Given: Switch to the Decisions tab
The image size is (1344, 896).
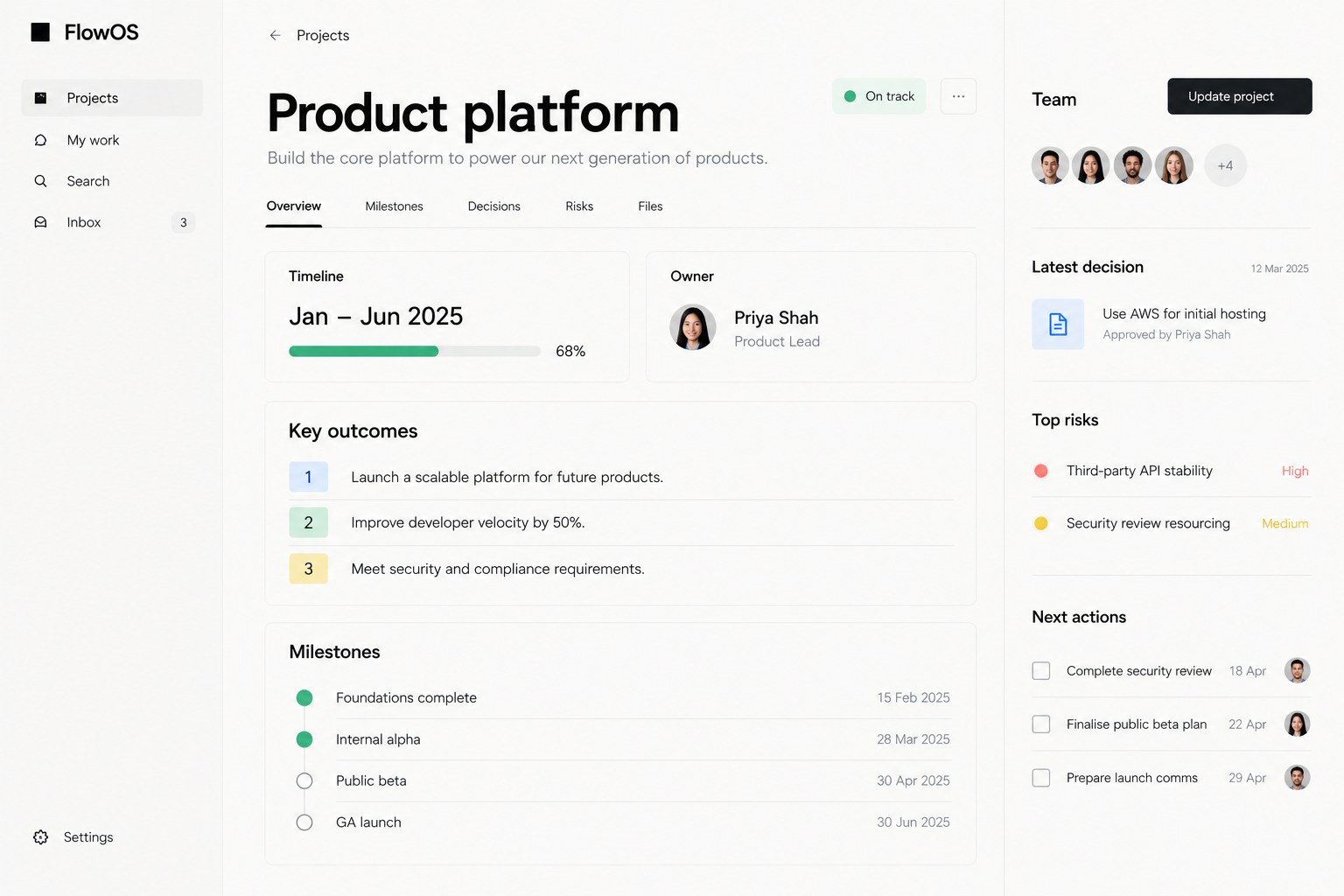Looking at the screenshot, I should click(x=494, y=206).
